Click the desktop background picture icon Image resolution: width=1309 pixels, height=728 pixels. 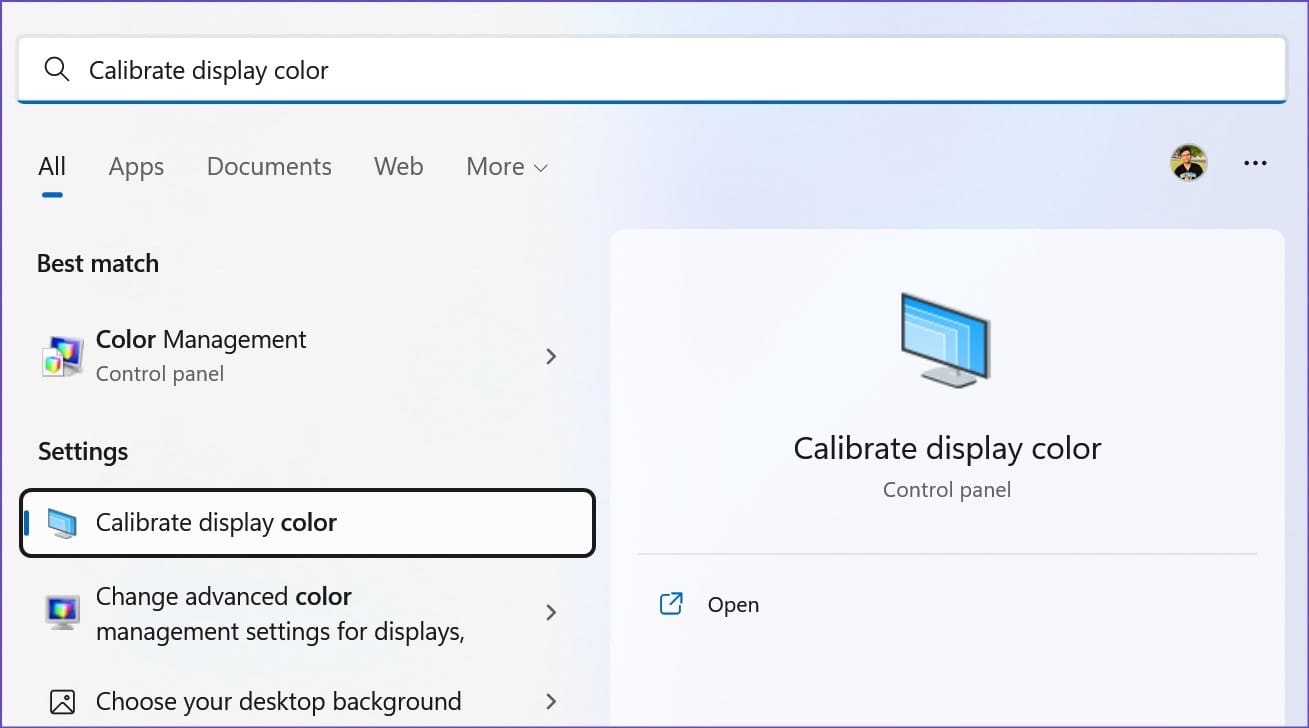pyautogui.click(x=62, y=701)
